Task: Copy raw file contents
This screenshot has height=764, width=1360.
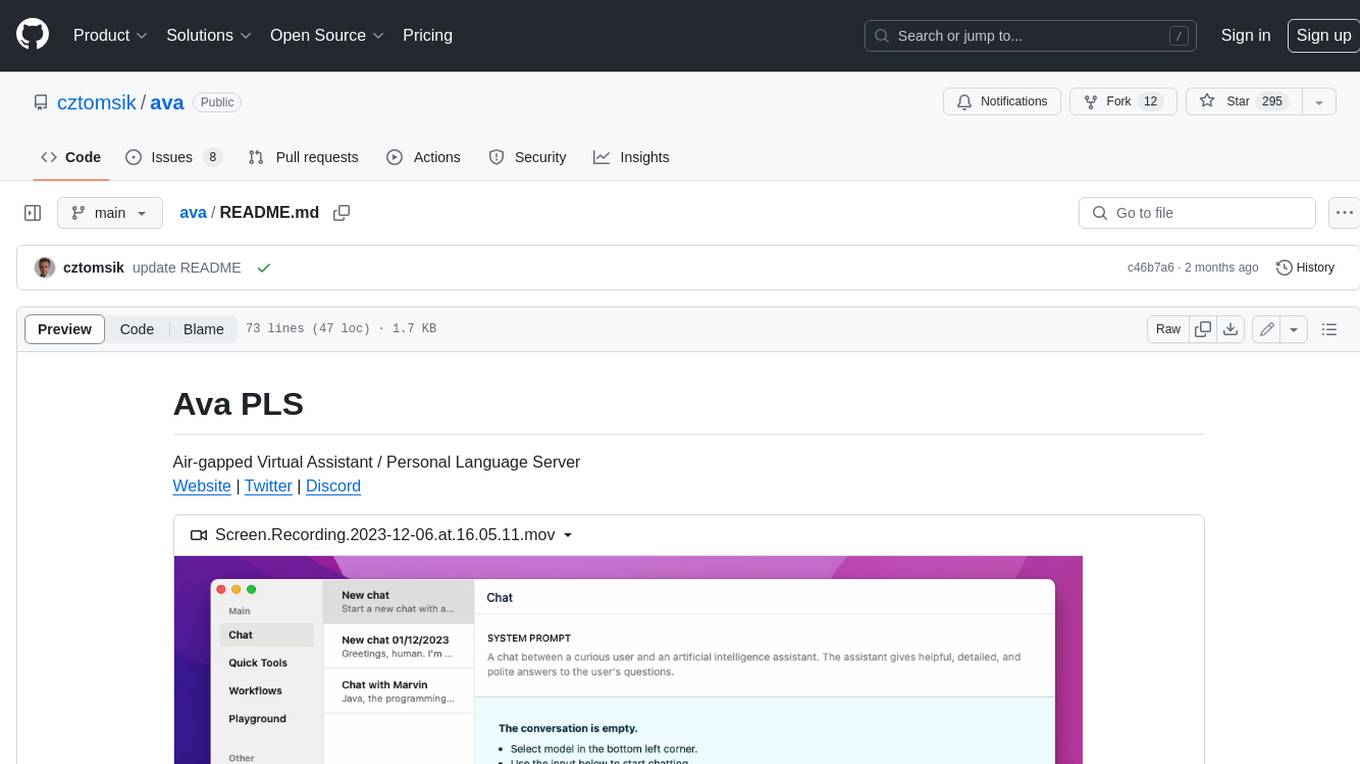Action: coord(1203,329)
